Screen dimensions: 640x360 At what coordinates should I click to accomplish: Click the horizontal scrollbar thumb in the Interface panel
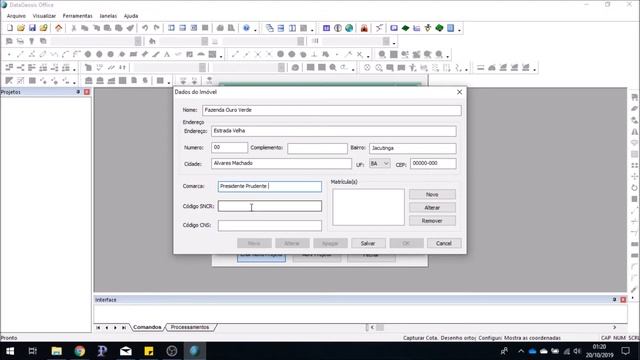380,327
